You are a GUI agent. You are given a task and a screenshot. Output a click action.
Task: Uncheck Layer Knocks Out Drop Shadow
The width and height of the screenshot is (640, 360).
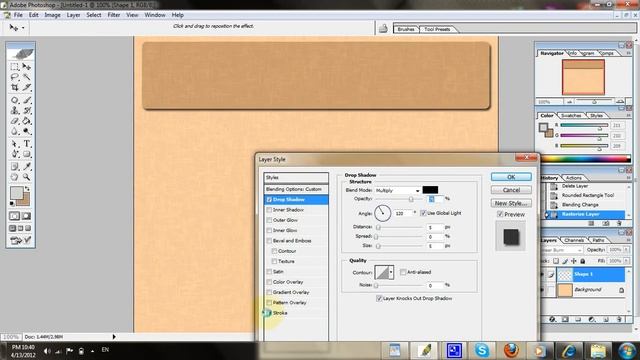(379, 298)
